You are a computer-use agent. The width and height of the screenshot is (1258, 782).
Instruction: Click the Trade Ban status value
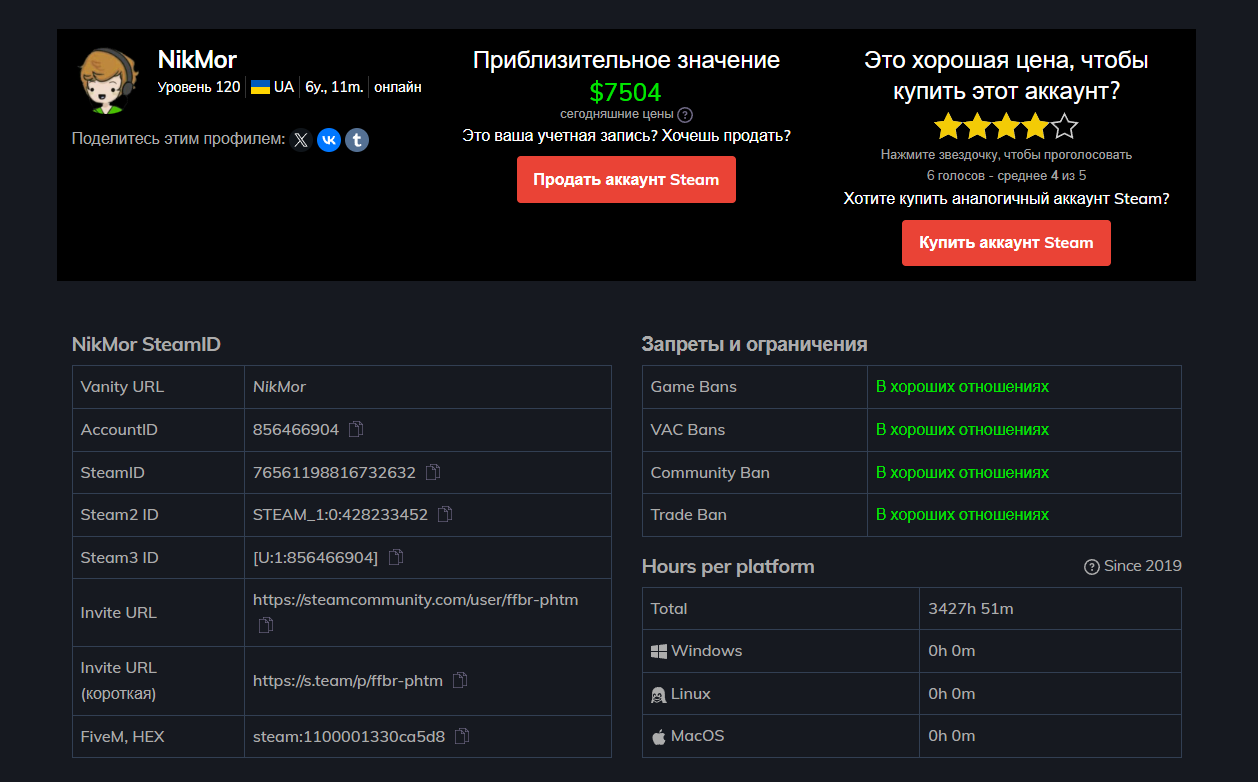click(x=962, y=515)
